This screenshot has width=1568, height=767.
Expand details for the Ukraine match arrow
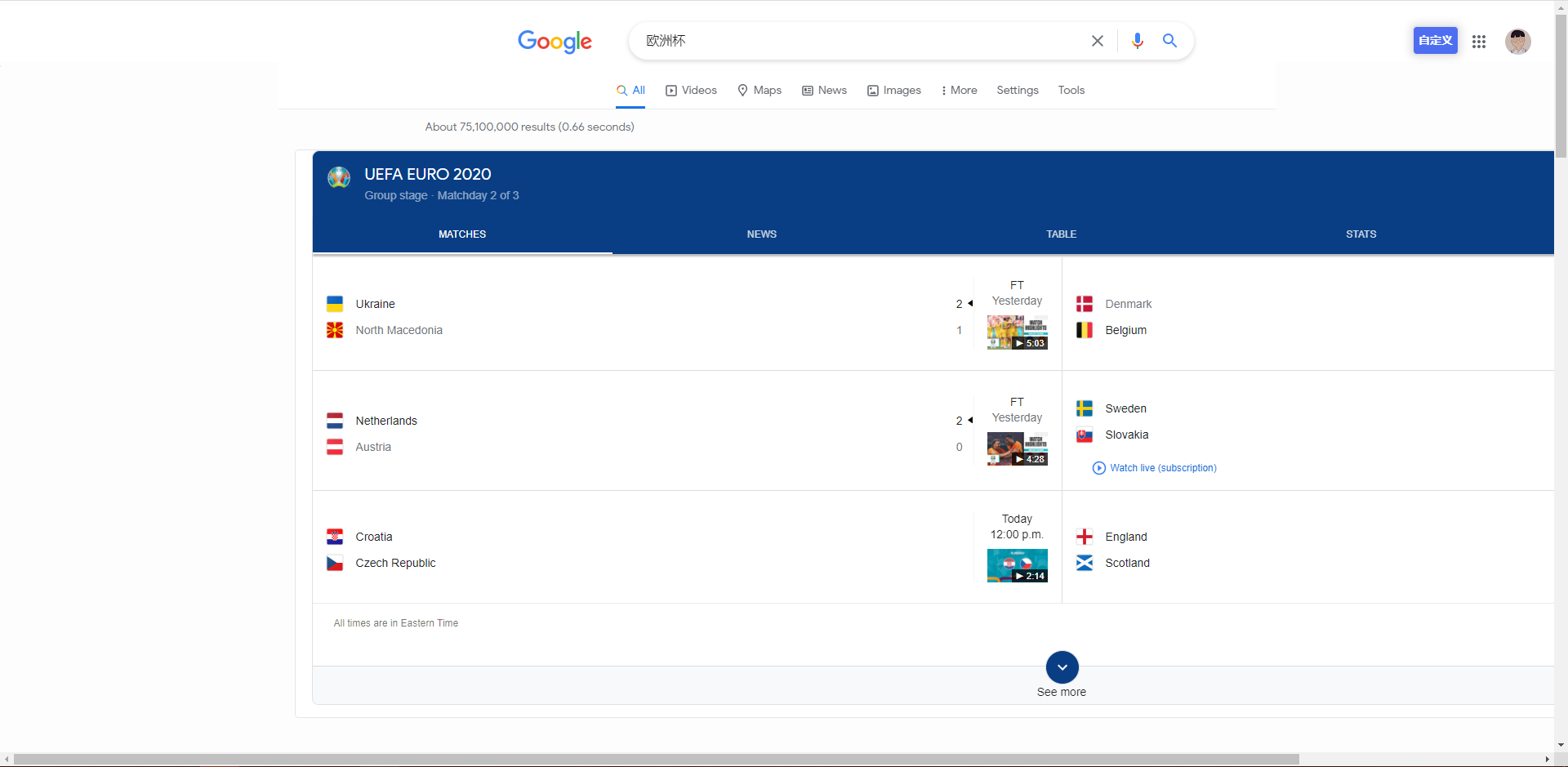point(970,304)
